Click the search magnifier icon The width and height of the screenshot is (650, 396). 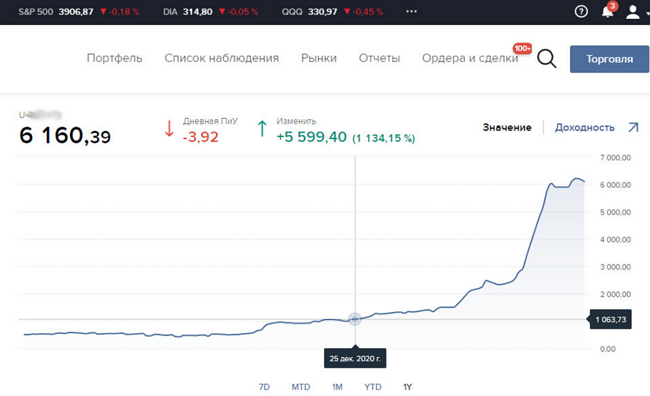(547, 58)
